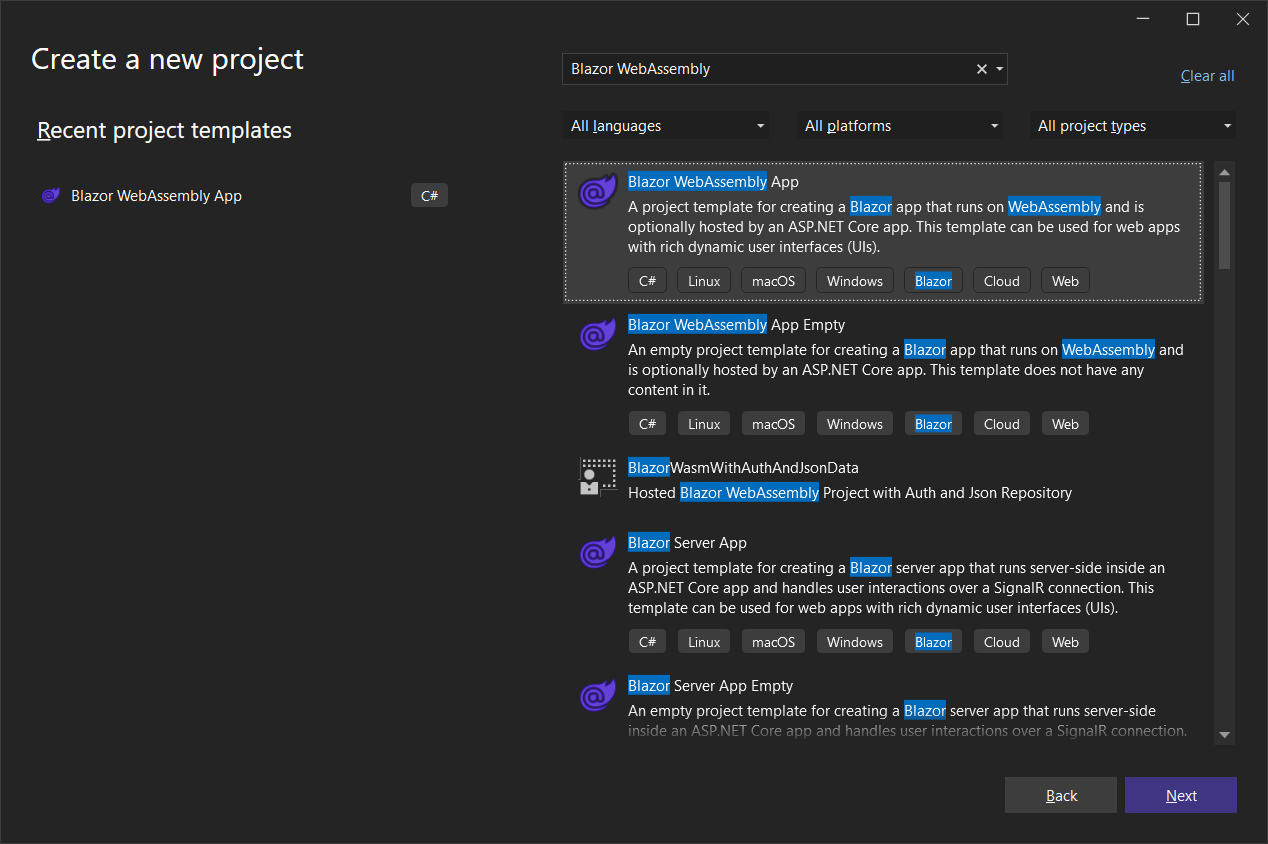This screenshot has height=844, width=1268.
Task: Click macOS tag of Blazor Server App
Action: 773,642
